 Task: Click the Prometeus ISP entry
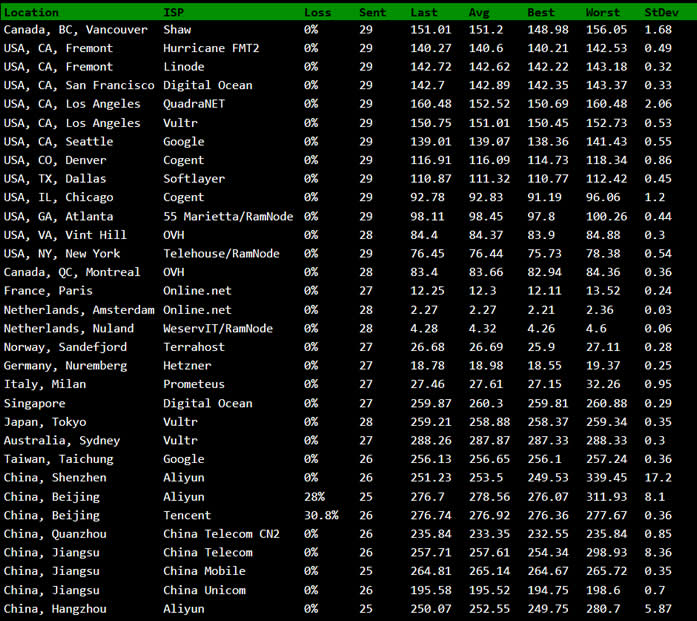click(x=194, y=384)
